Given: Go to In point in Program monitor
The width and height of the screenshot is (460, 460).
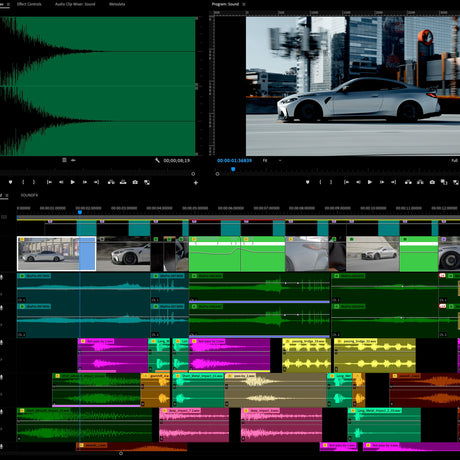Looking at the screenshot, I should (x=347, y=182).
